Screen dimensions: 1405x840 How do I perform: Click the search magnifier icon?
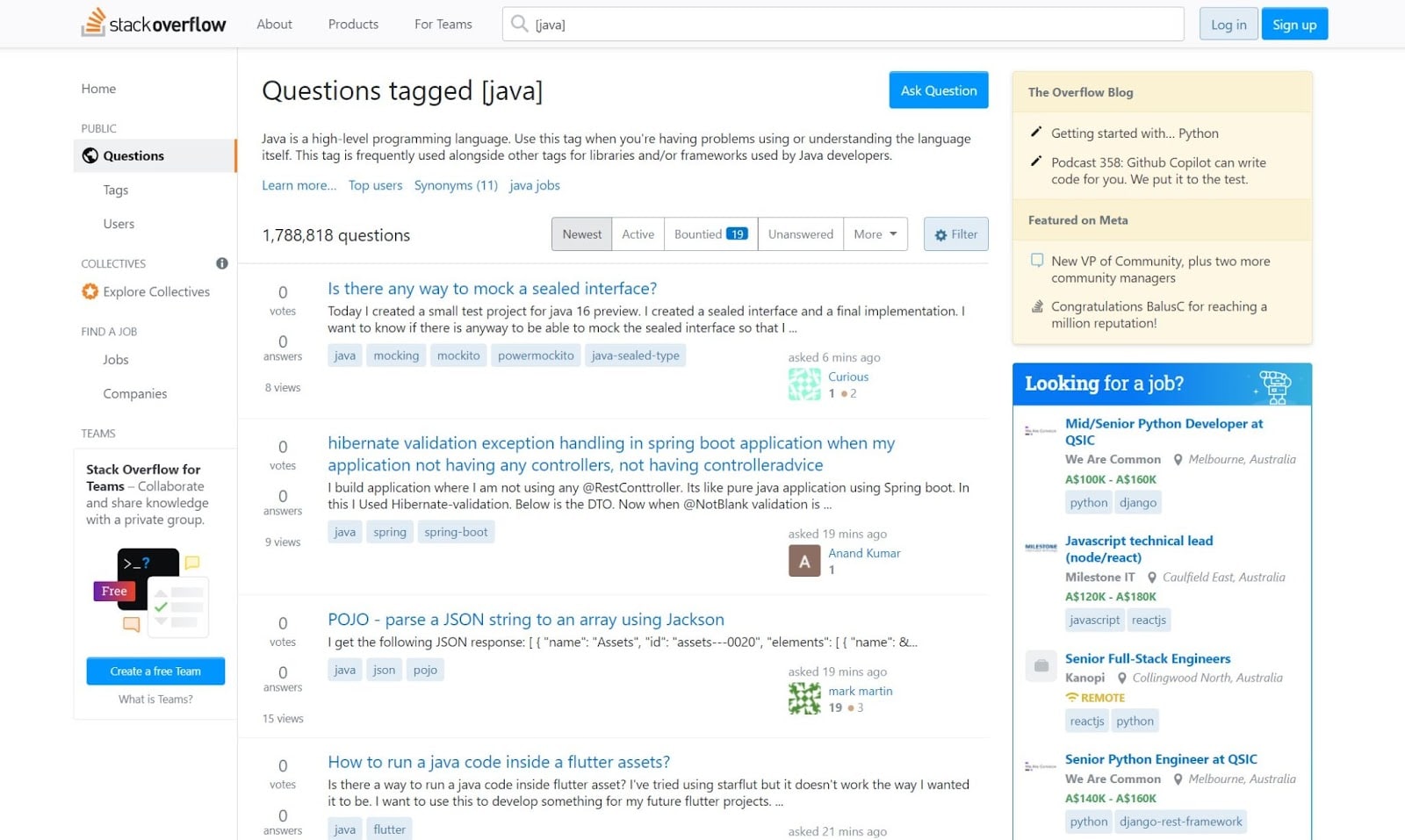tap(518, 25)
